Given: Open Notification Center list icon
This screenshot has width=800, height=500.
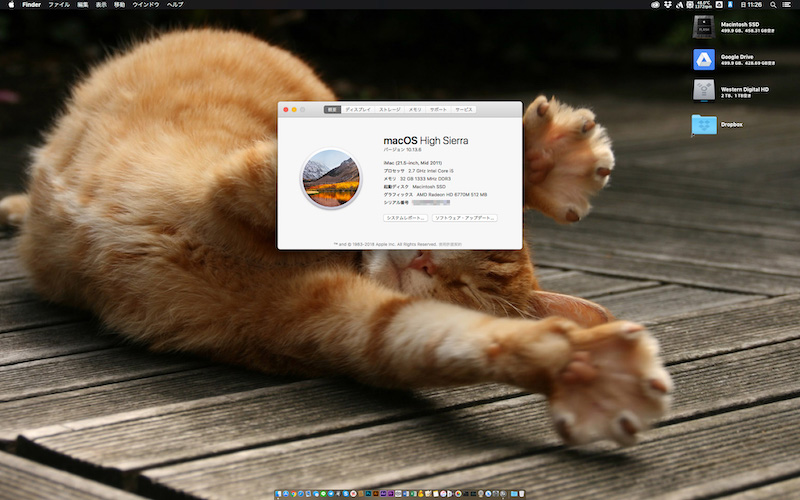Looking at the screenshot, I should (786, 5).
